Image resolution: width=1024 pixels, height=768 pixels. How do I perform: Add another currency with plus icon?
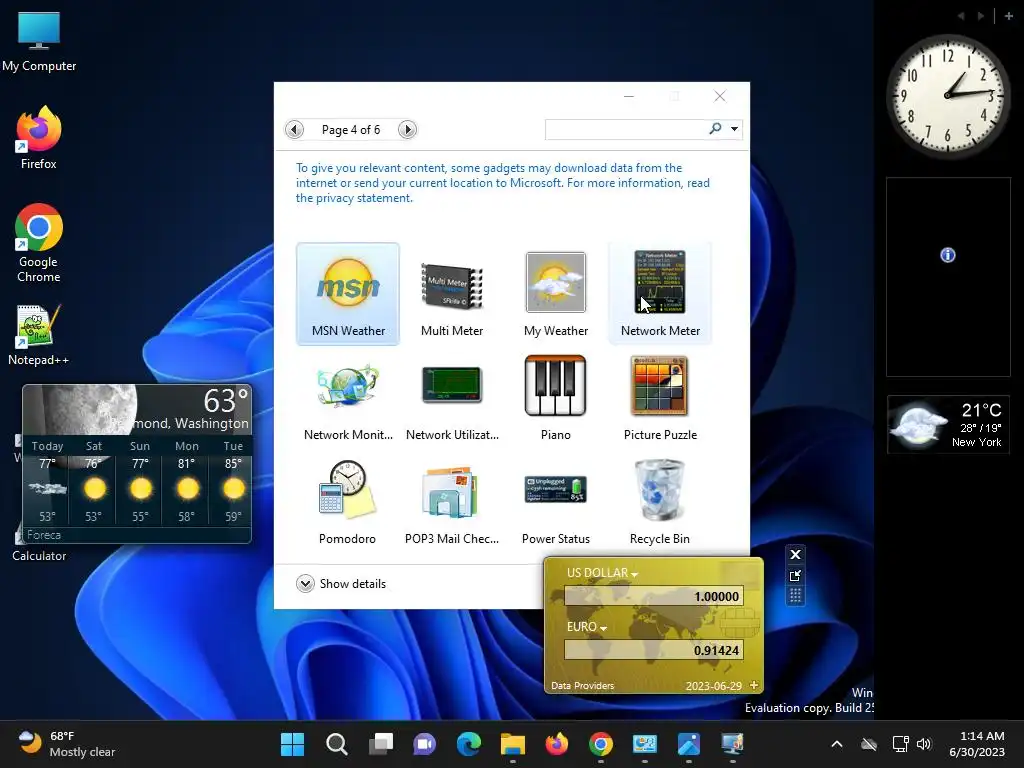tap(754, 685)
